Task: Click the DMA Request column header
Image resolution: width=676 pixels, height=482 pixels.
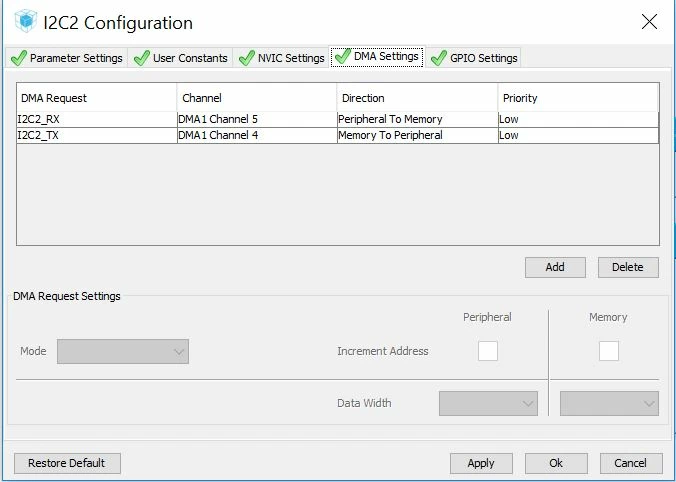Action: (x=97, y=98)
